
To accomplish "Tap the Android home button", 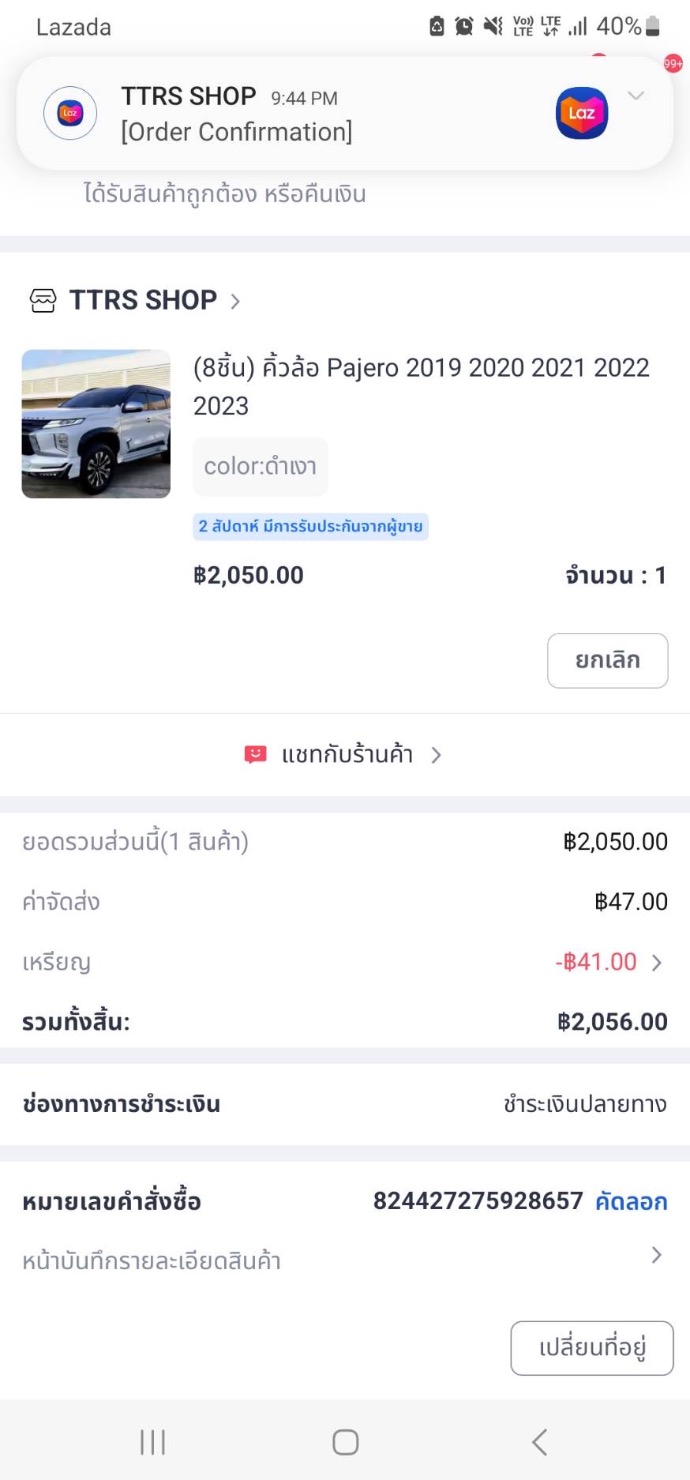I will (345, 1441).
